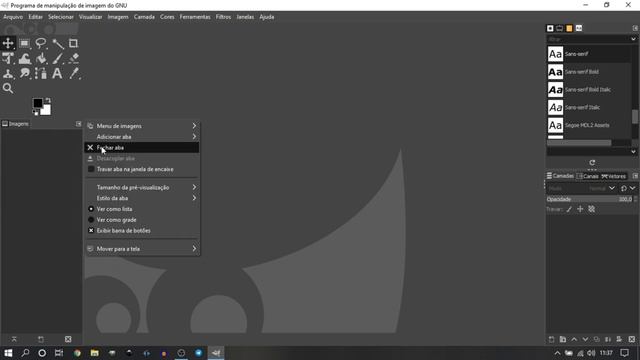The height and width of the screenshot is (360, 640).
Task: Select the Segoe MDL2 Assets font
Action: click(589, 125)
